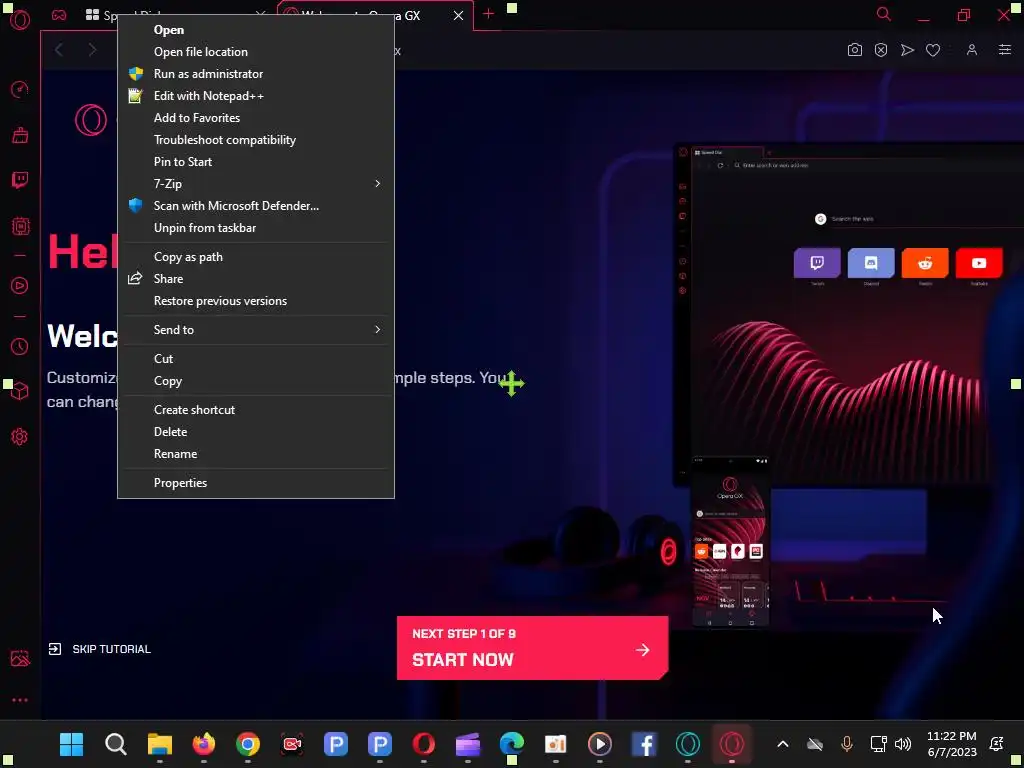The image size is (1024, 768).
Task: Open taskbar microphone icon
Action: pyautogui.click(x=847, y=744)
